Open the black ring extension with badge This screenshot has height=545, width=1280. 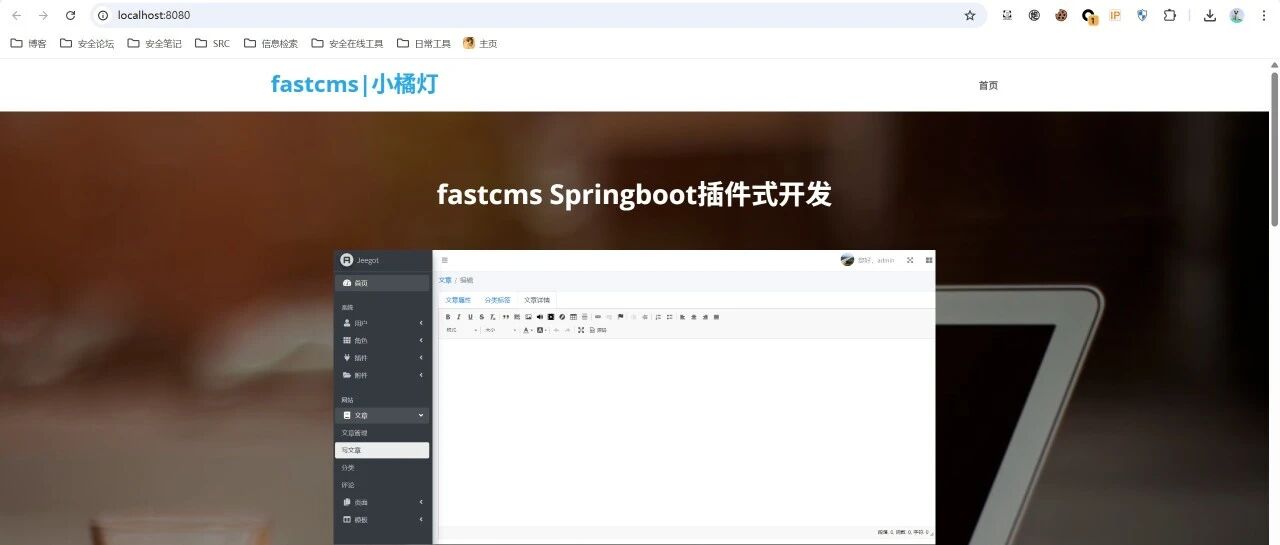(x=1089, y=16)
